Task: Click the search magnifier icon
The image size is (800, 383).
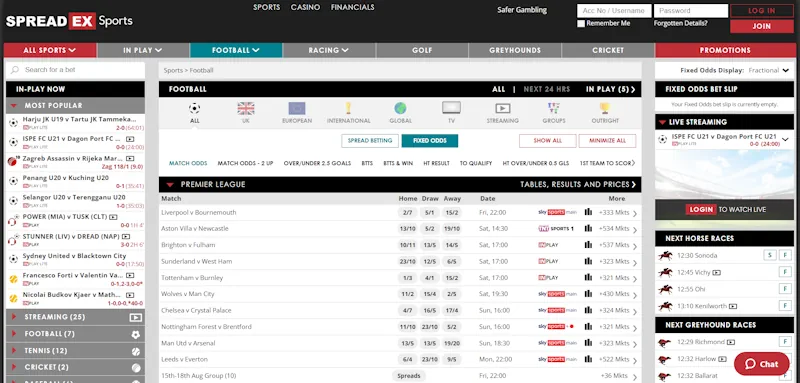Action: 15,70
